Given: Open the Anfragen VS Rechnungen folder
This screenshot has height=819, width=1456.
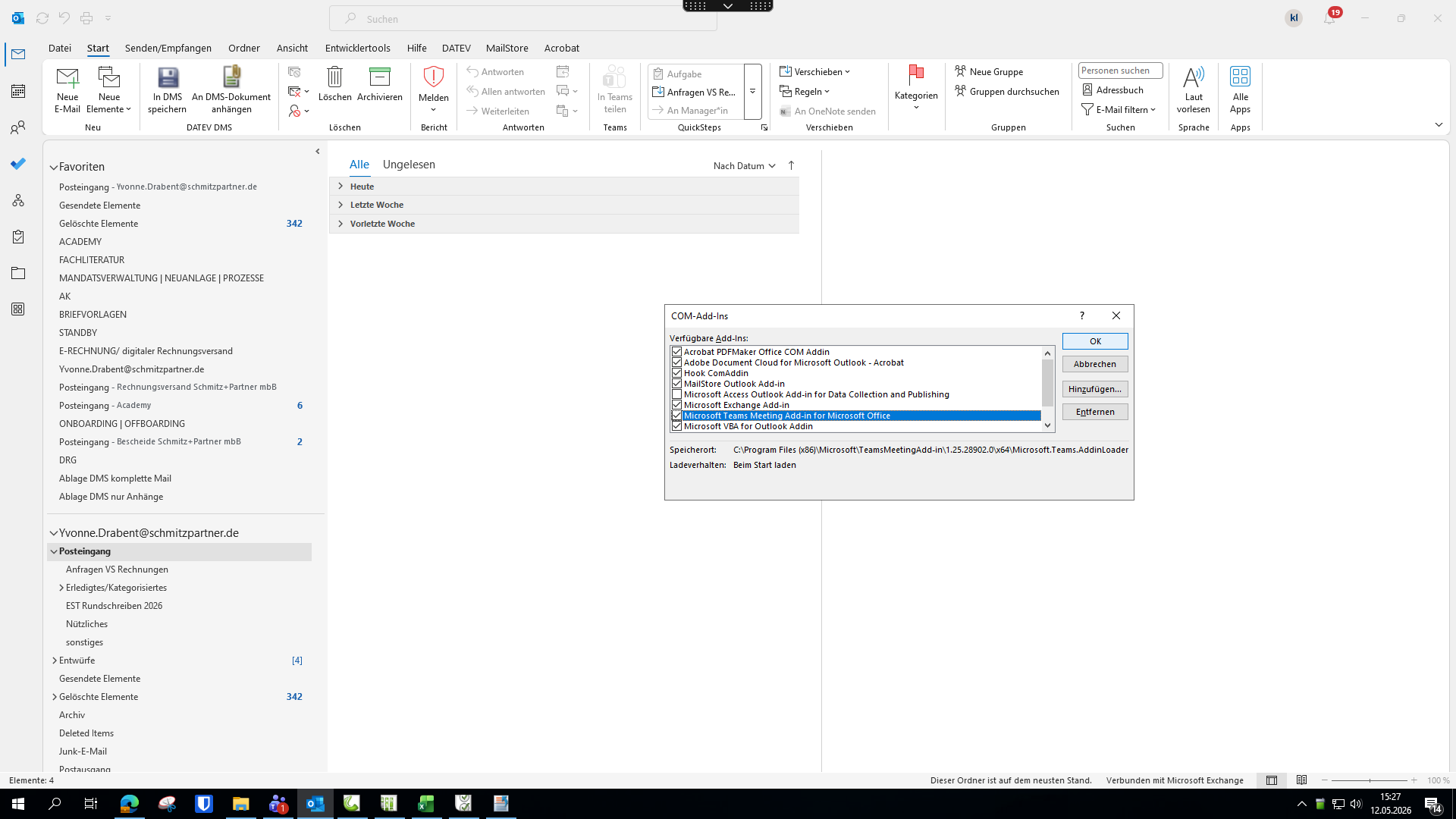Looking at the screenshot, I should [180, 570].
